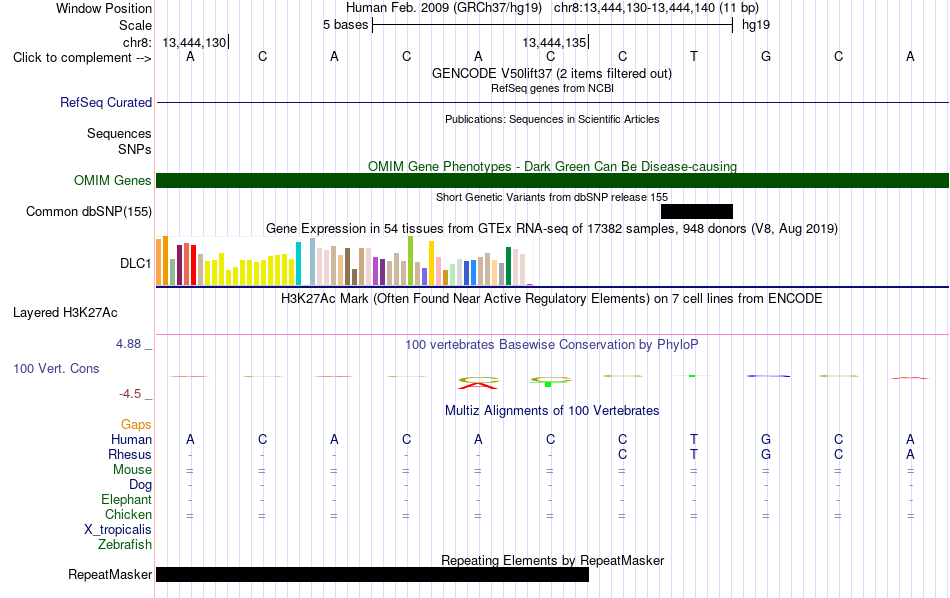
Task: Click the cyan bar in the GTEx chart
Action: [x=298, y=264]
